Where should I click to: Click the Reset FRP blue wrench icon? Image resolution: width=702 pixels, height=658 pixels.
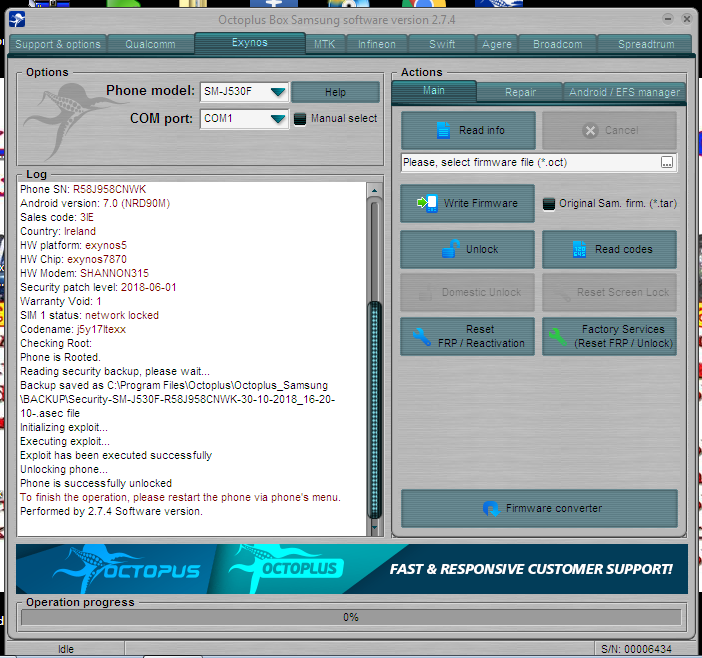[422, 337]
